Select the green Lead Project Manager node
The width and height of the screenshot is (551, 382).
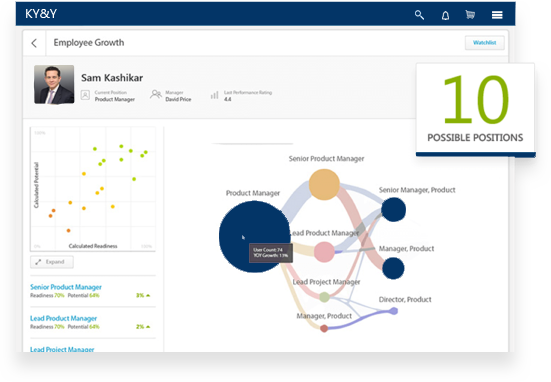[324, 297]
